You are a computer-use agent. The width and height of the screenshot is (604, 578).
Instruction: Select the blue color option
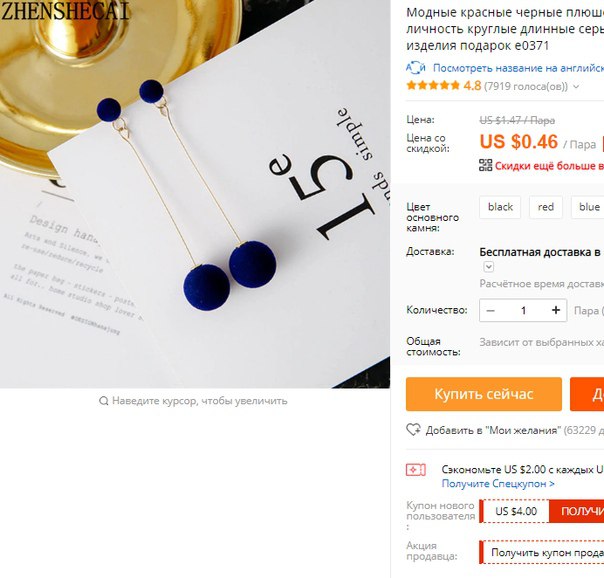[589, 207]
